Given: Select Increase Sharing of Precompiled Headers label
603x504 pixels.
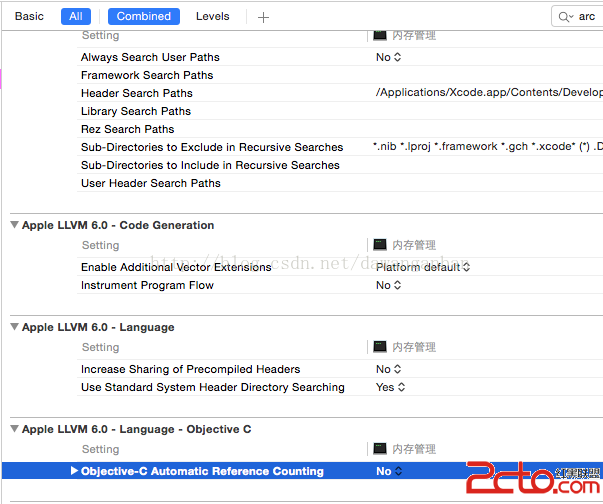Looking at the screenshot, I should [190, 369].
